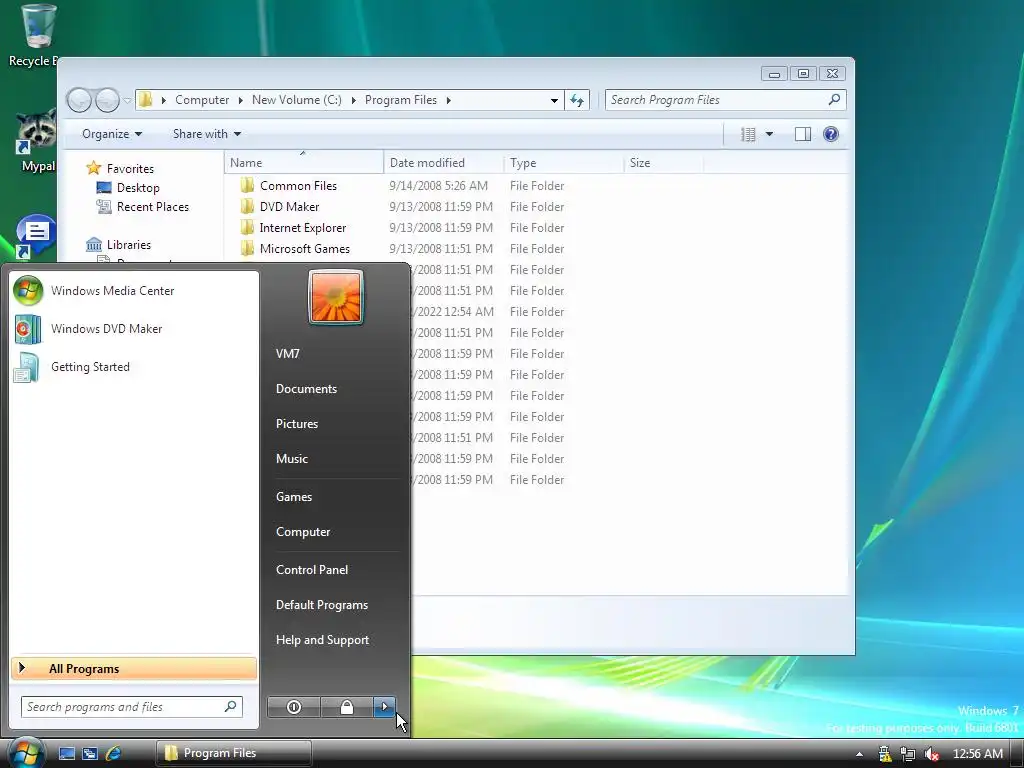This screenshot has width=1024, height=768.
Task: Click Show Desktop quick launch icon
Action: pos(67,753)
